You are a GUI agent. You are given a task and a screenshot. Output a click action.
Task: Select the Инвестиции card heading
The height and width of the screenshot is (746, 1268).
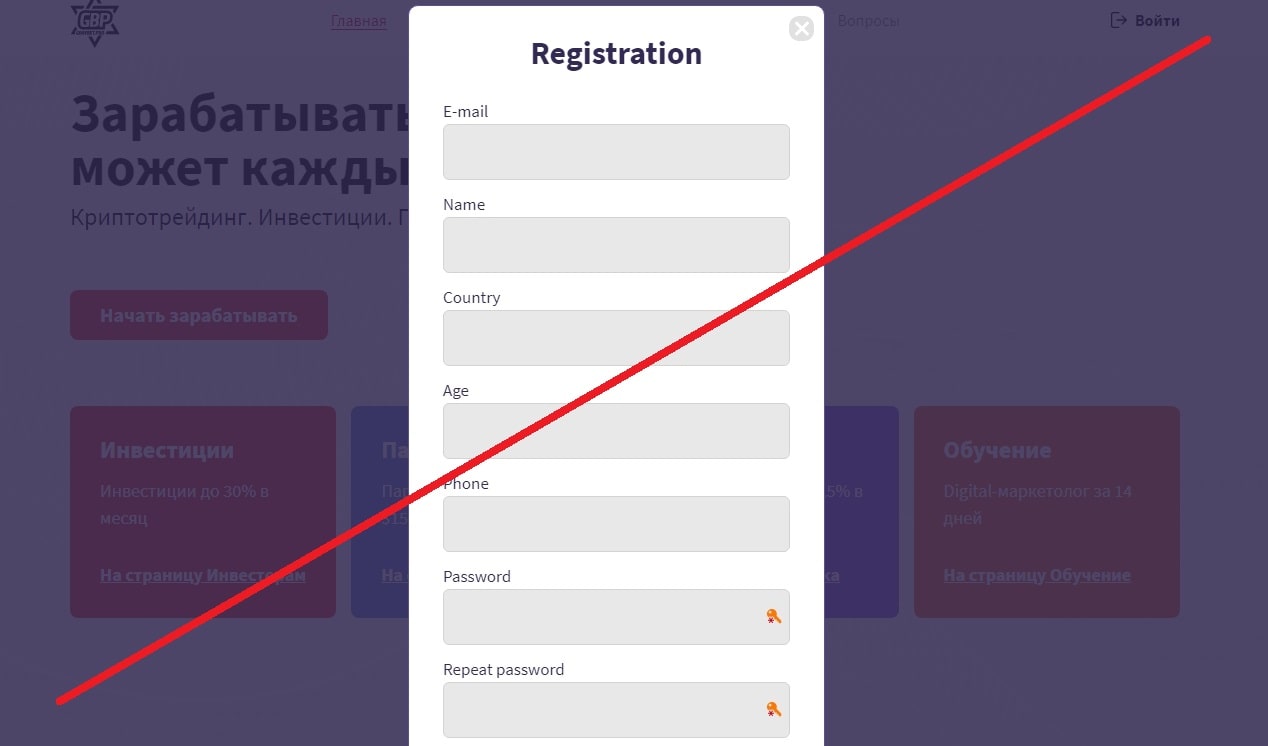click(167, 450)
